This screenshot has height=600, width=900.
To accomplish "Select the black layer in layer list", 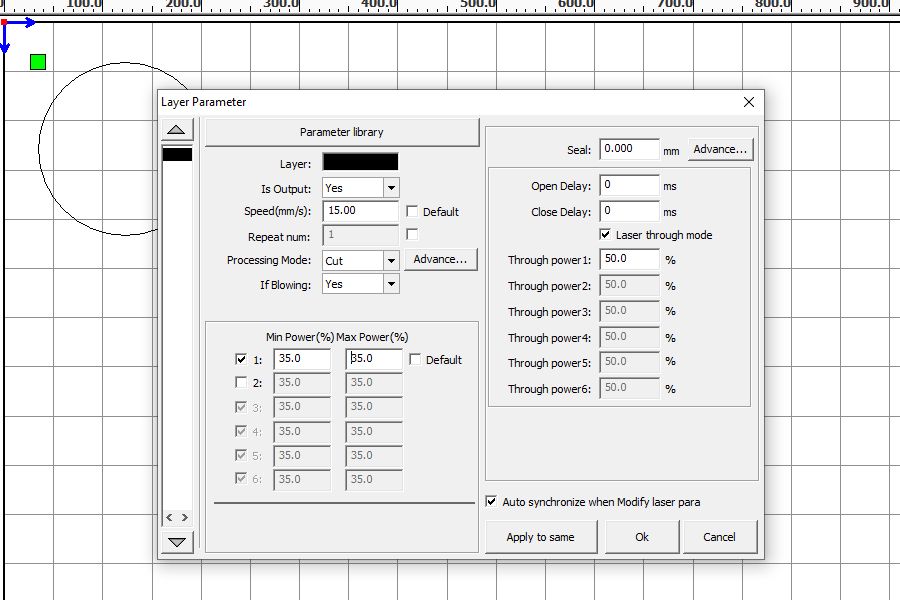I will point(177,154).
